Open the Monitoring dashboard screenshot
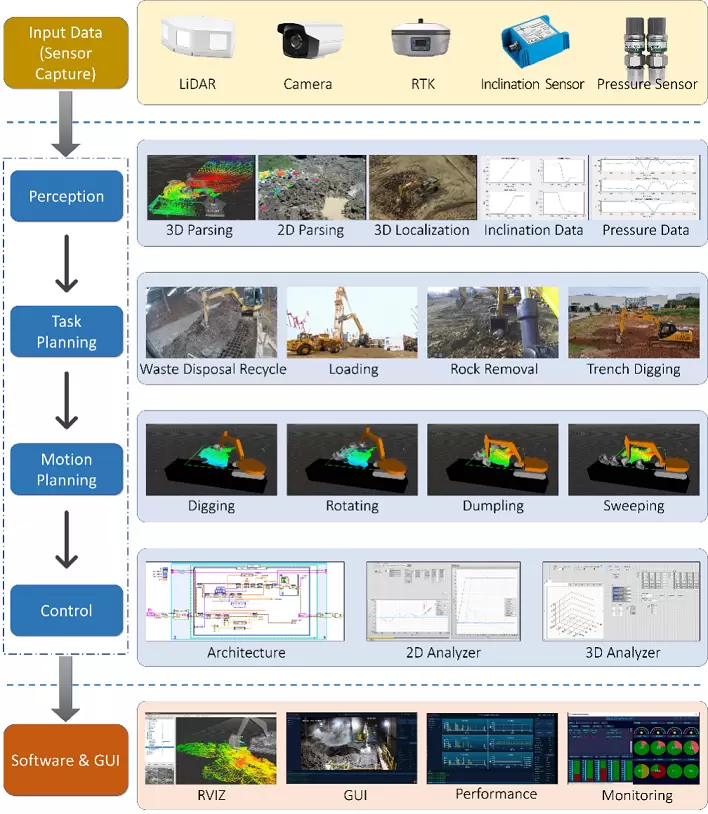 click(636, 748)
